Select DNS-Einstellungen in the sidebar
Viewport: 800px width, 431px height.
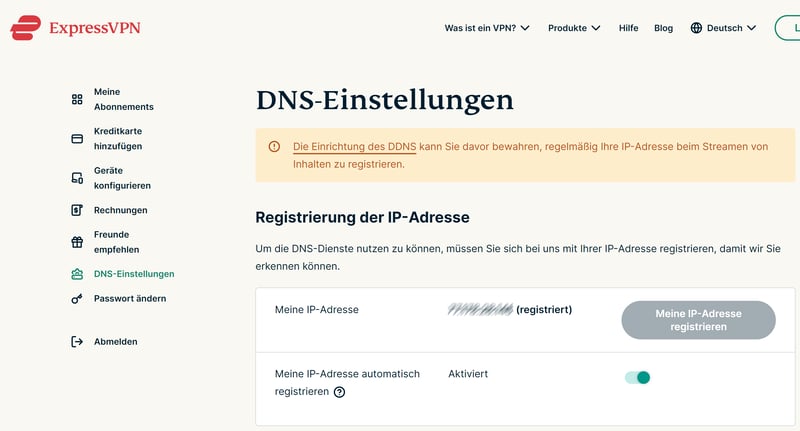(x=134, y=274)
